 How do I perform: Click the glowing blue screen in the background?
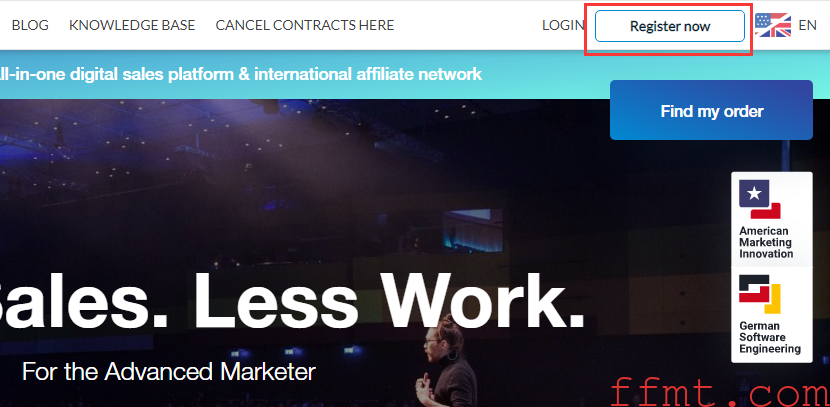point(473,231)
